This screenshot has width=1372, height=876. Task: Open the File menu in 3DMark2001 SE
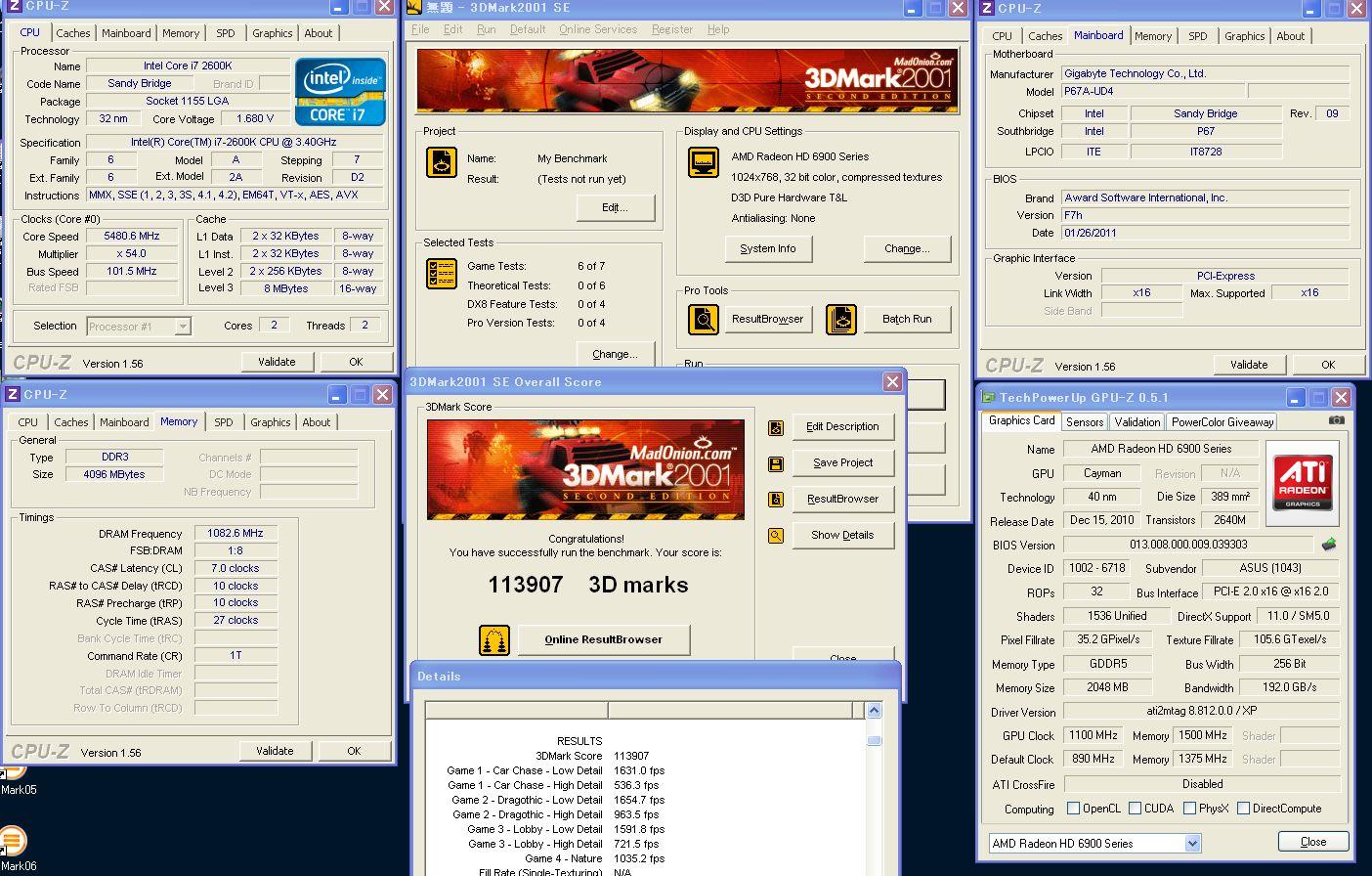point(420,29)
